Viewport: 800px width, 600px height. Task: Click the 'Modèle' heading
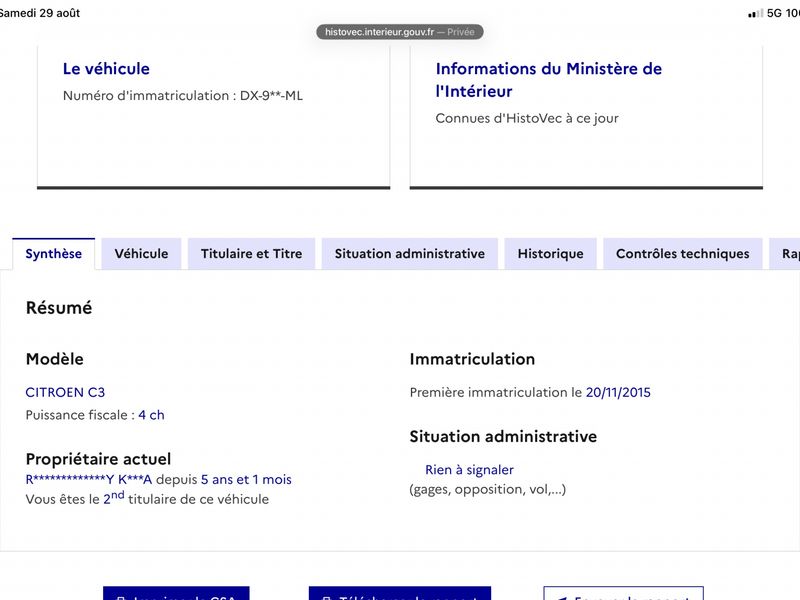tap(55, 359)
